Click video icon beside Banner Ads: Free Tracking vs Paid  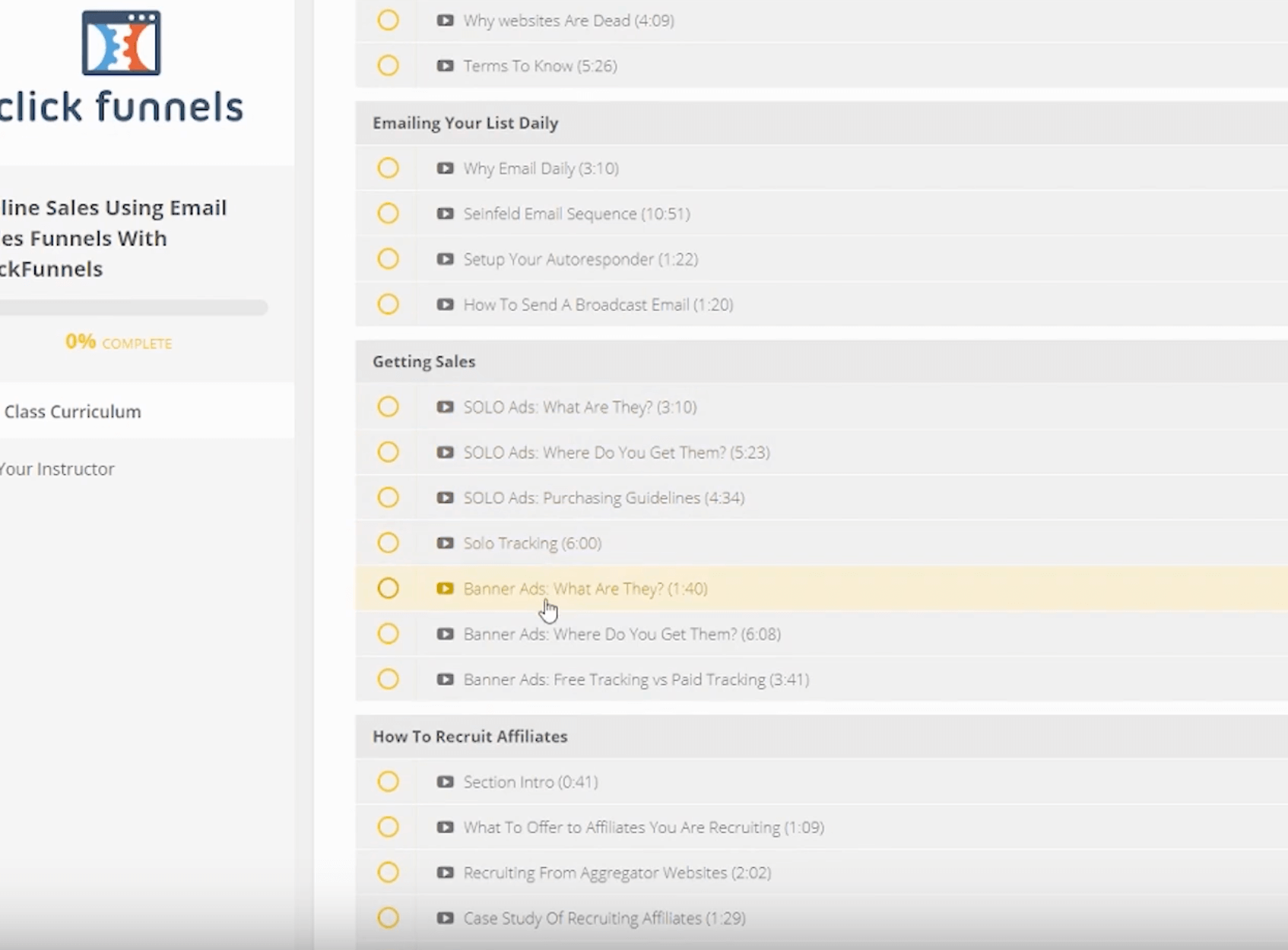(445, 679)
